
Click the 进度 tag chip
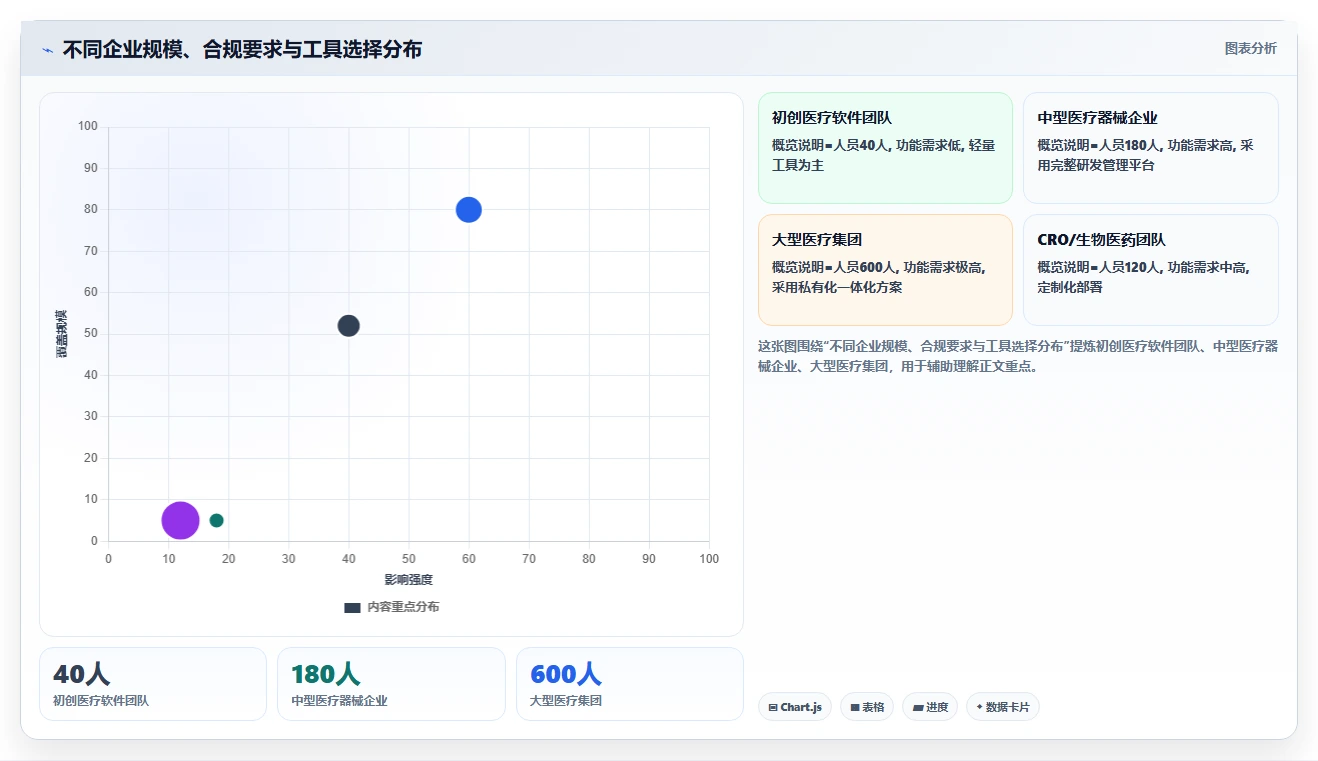[x=930, y=707]
